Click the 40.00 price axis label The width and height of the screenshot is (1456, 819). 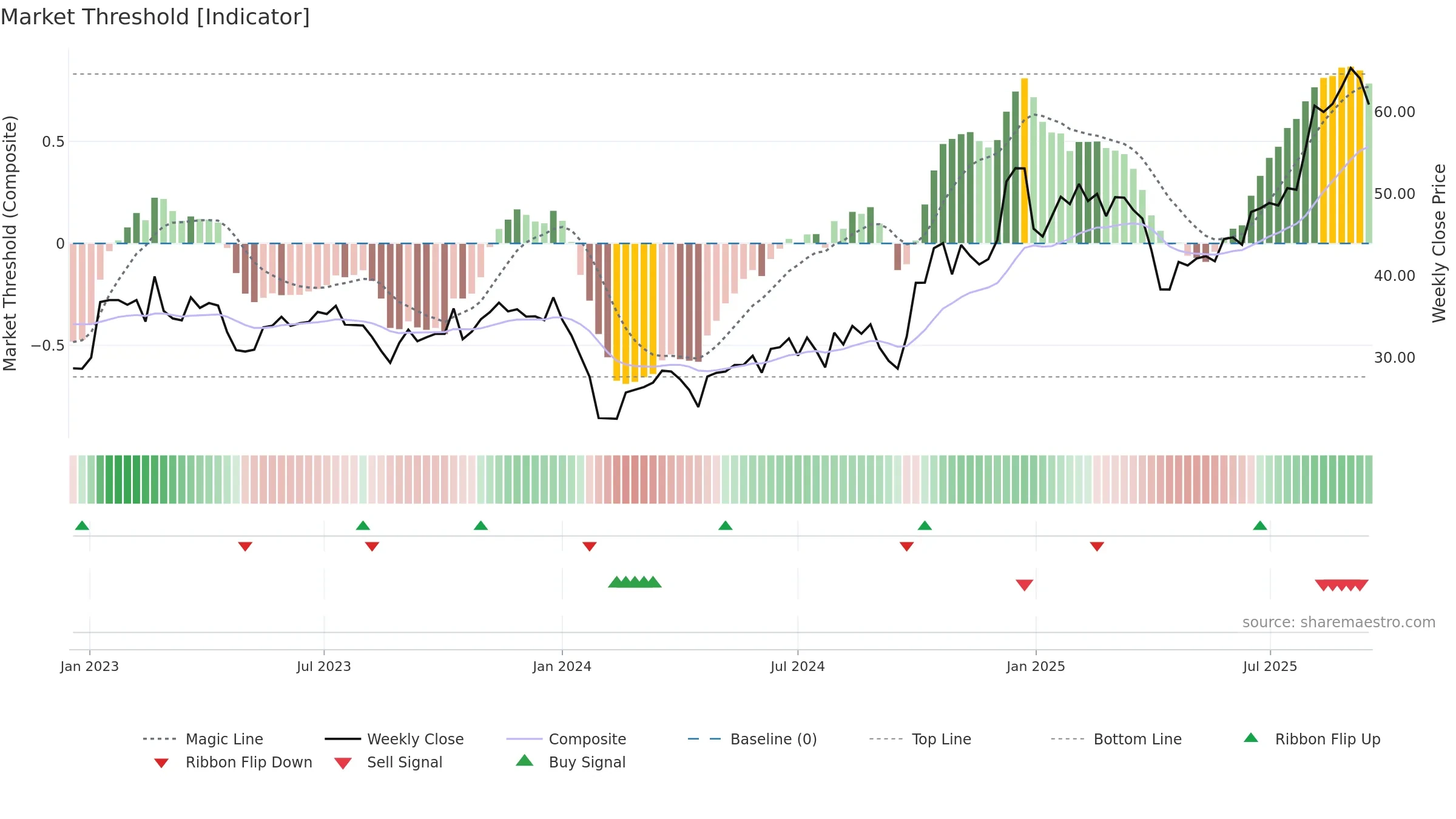click(x=1395, y=276)
